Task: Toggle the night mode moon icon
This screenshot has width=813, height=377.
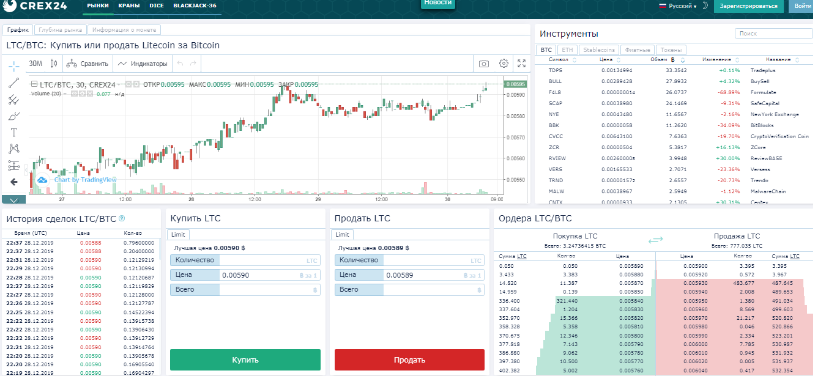Action: tap(705, 6)
